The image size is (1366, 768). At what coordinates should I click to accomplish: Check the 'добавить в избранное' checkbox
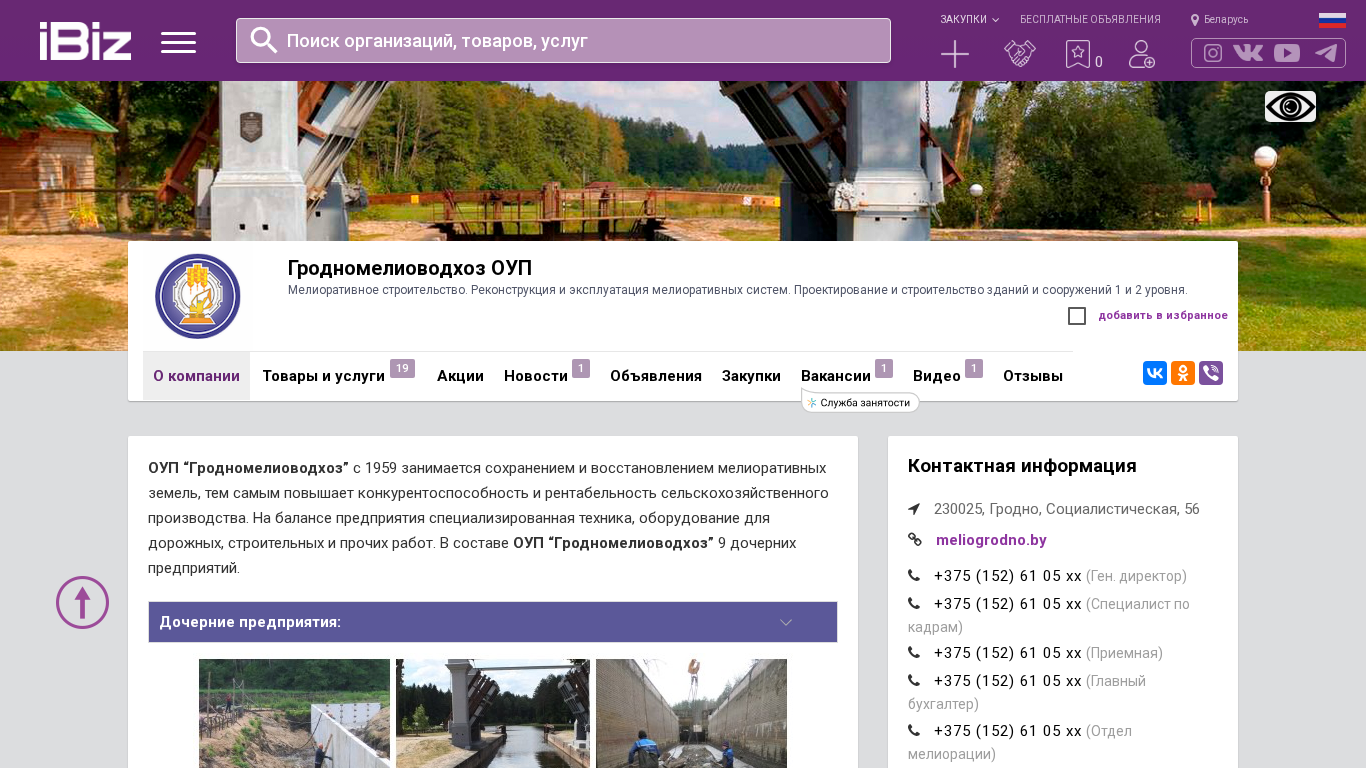click(1077, 316)
